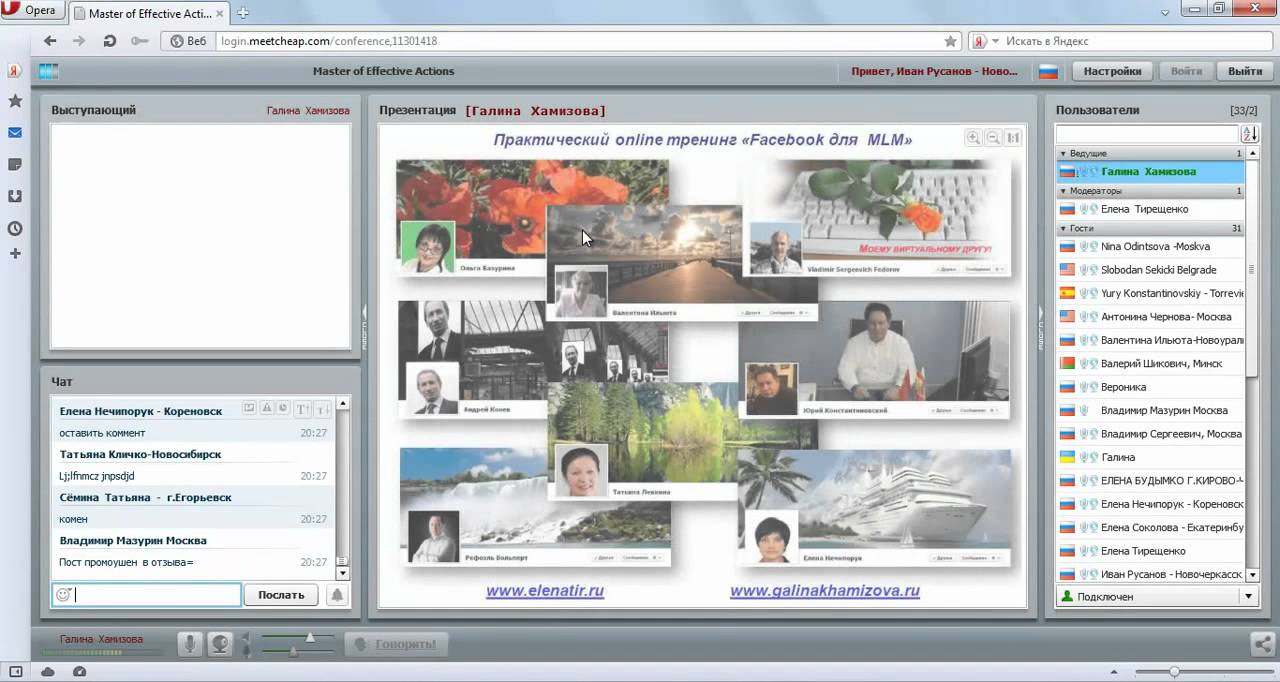Open downloads panel in Opera sidebar
This screenshot has height=682, width=1280.
click(x=15, y=196)
